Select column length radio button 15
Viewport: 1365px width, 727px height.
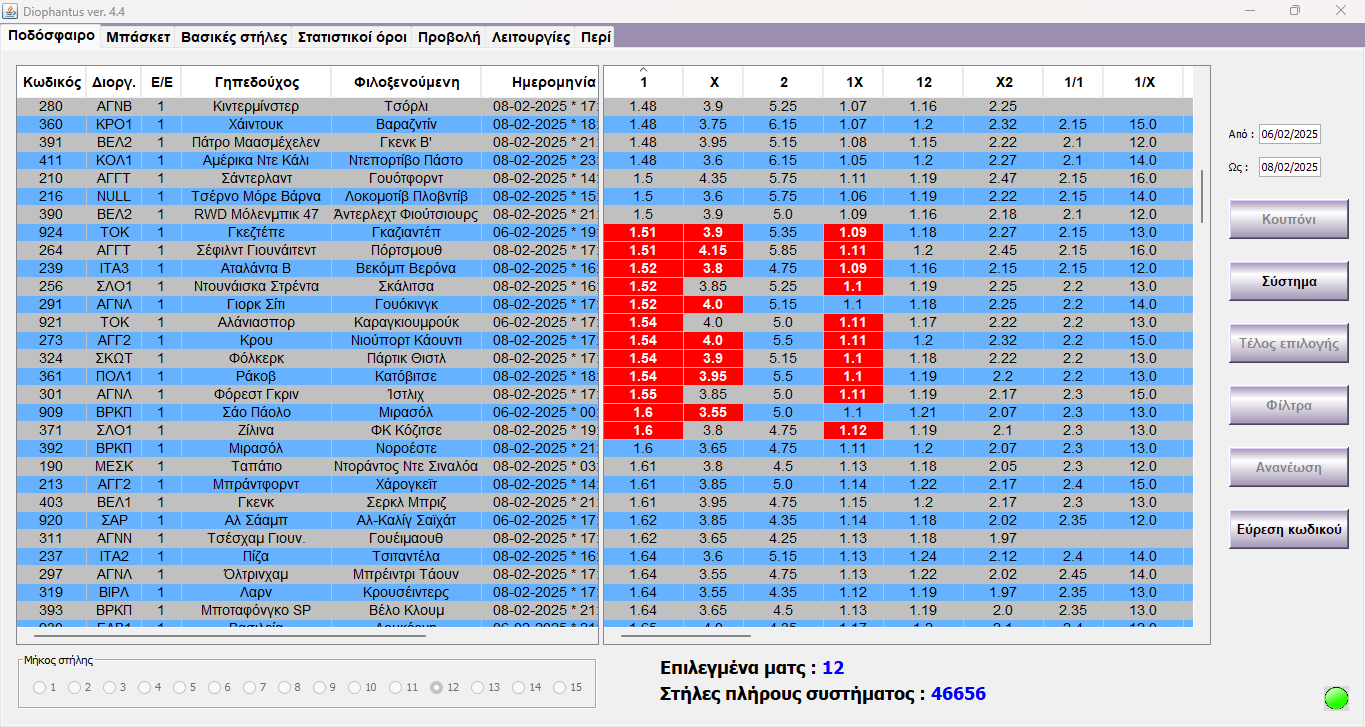tap(559, 687)
